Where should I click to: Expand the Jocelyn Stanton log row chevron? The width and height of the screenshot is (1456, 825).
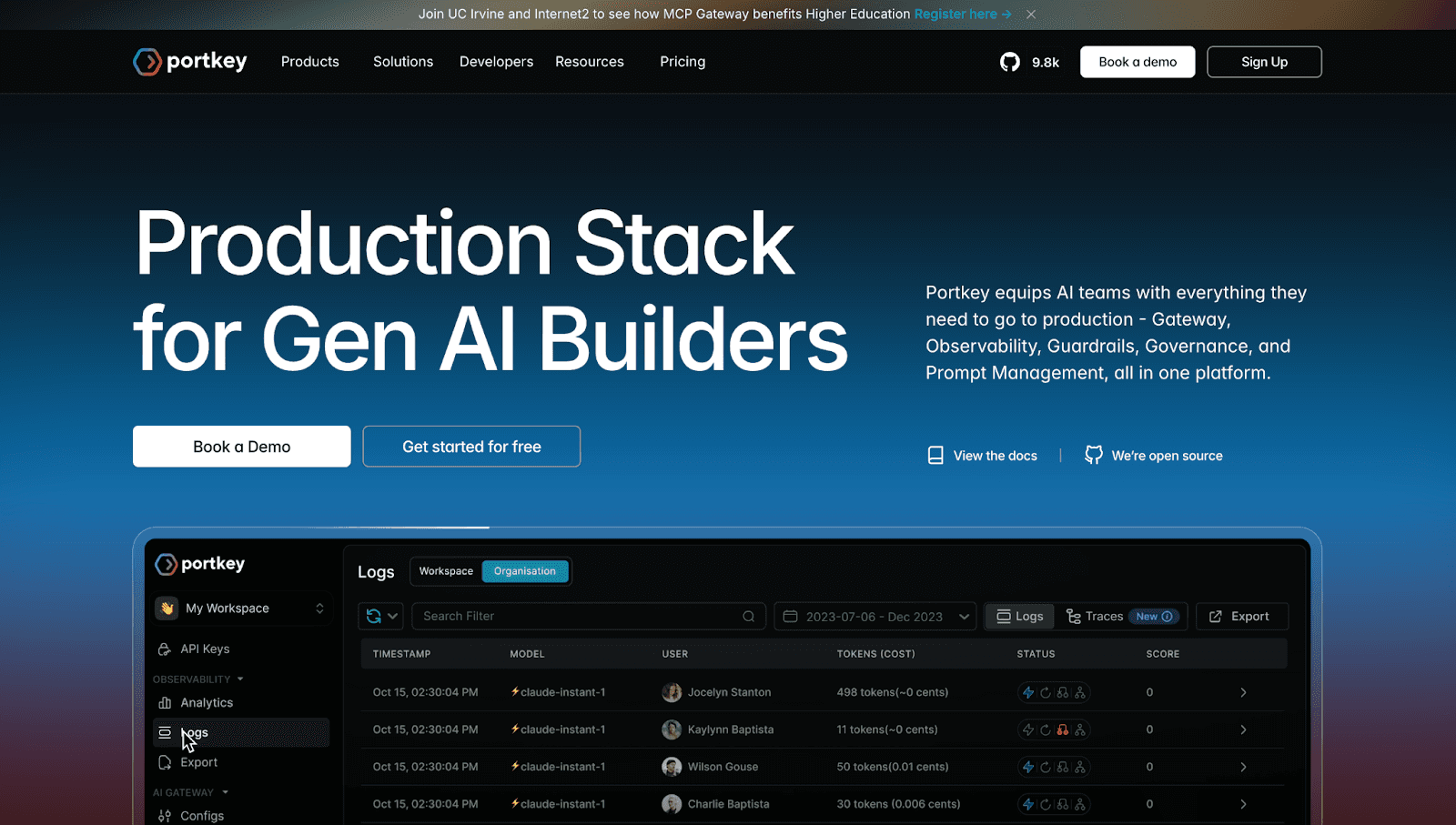(x=1243, y=692)
